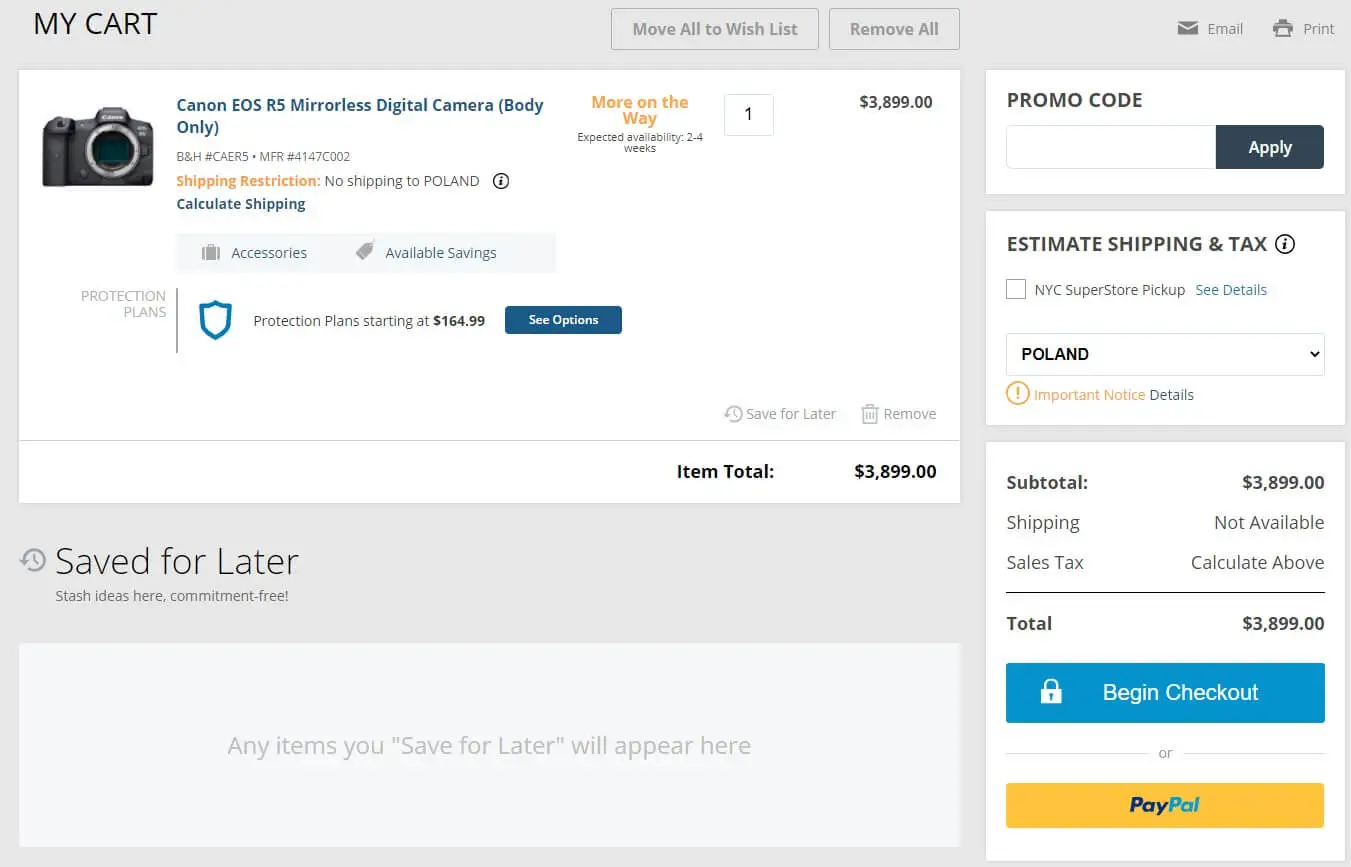Click the Shipping Restriction label

(248, 181)
